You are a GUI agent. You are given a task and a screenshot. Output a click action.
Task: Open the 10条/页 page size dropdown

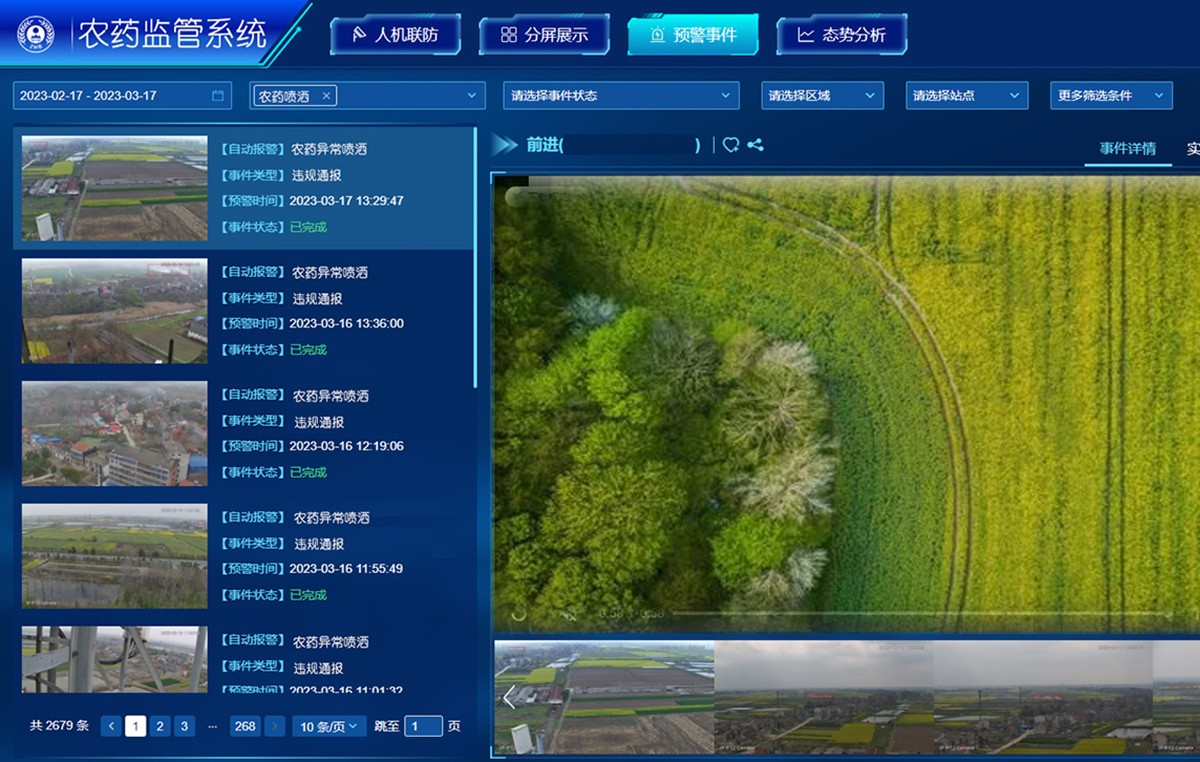[330, 726]
